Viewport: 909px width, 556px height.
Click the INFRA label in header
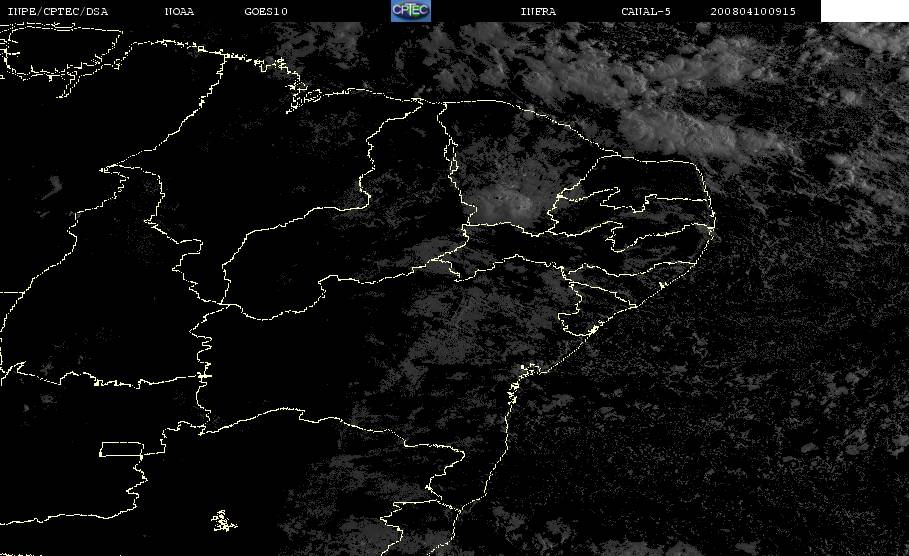pyautogui.click(x=538, y=12)
